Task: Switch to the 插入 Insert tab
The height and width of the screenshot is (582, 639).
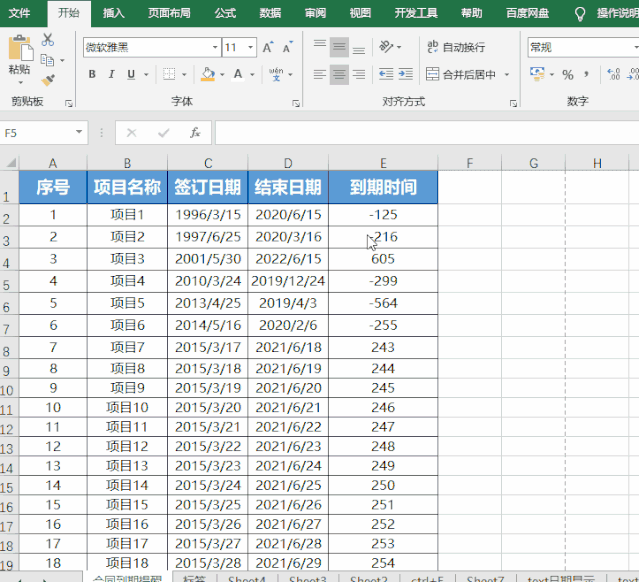Action: point(113,13)
